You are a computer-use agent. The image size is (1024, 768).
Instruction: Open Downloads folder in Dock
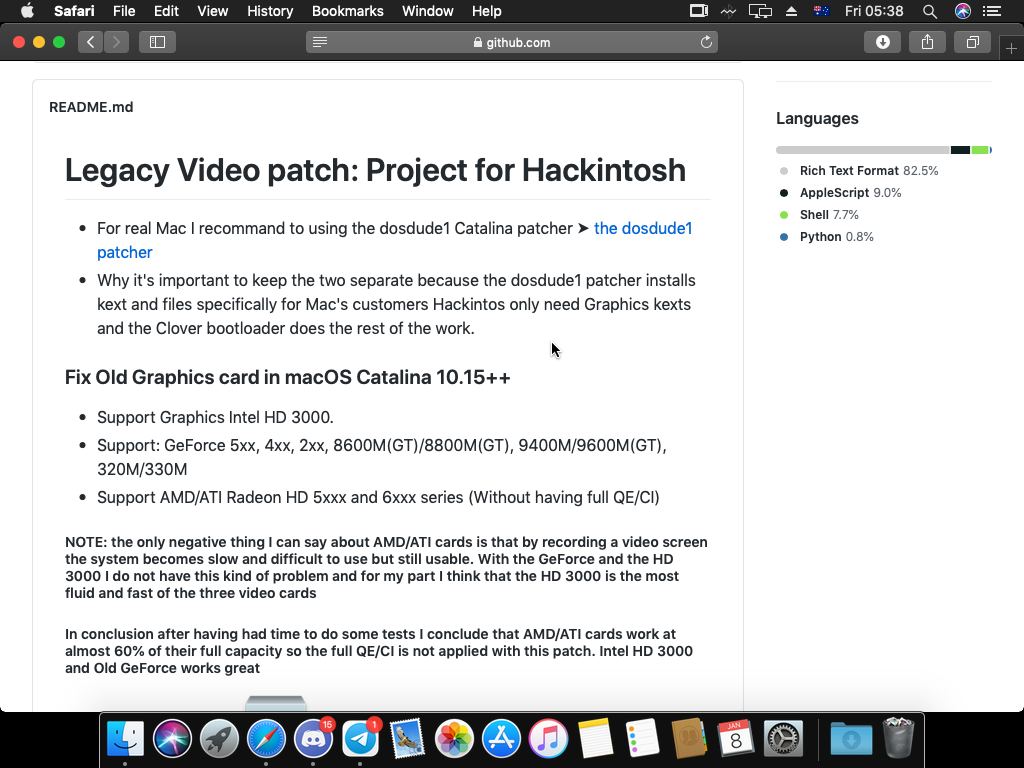[851, 739]
